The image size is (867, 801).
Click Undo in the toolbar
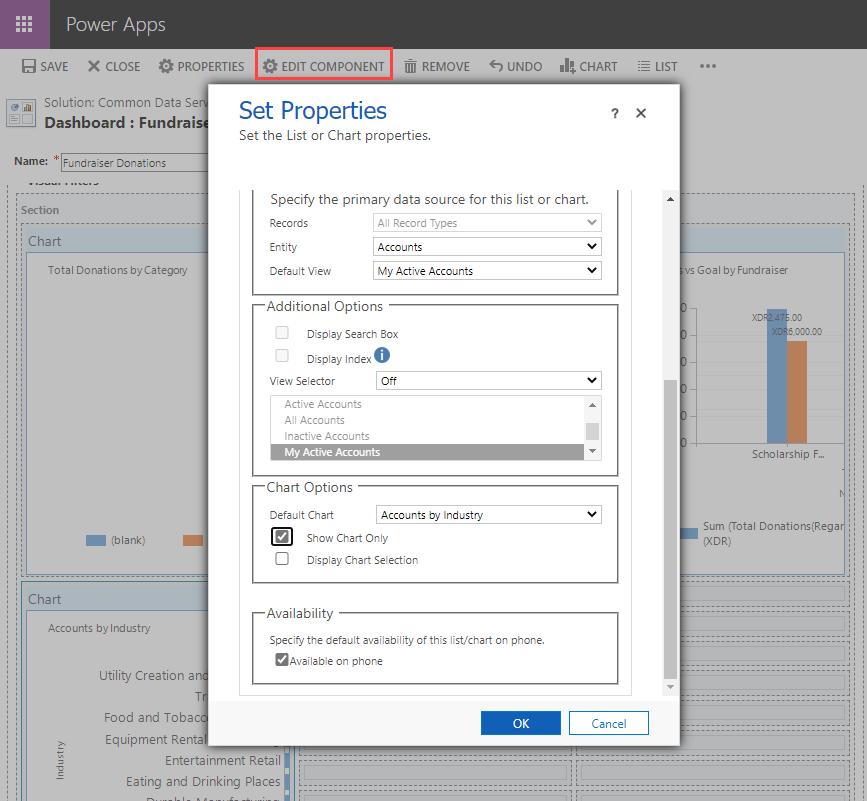[x=515, y=66]
